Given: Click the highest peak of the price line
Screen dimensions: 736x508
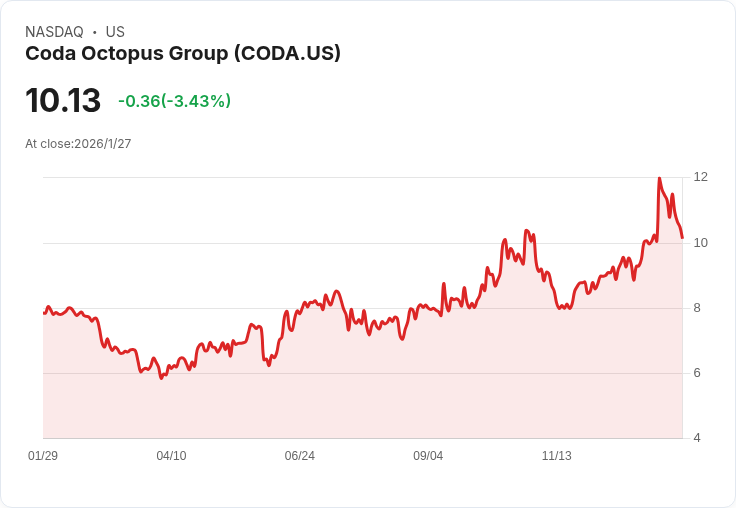Looking at the screenshot, I should pyautogui.click(x=659, y=179).
